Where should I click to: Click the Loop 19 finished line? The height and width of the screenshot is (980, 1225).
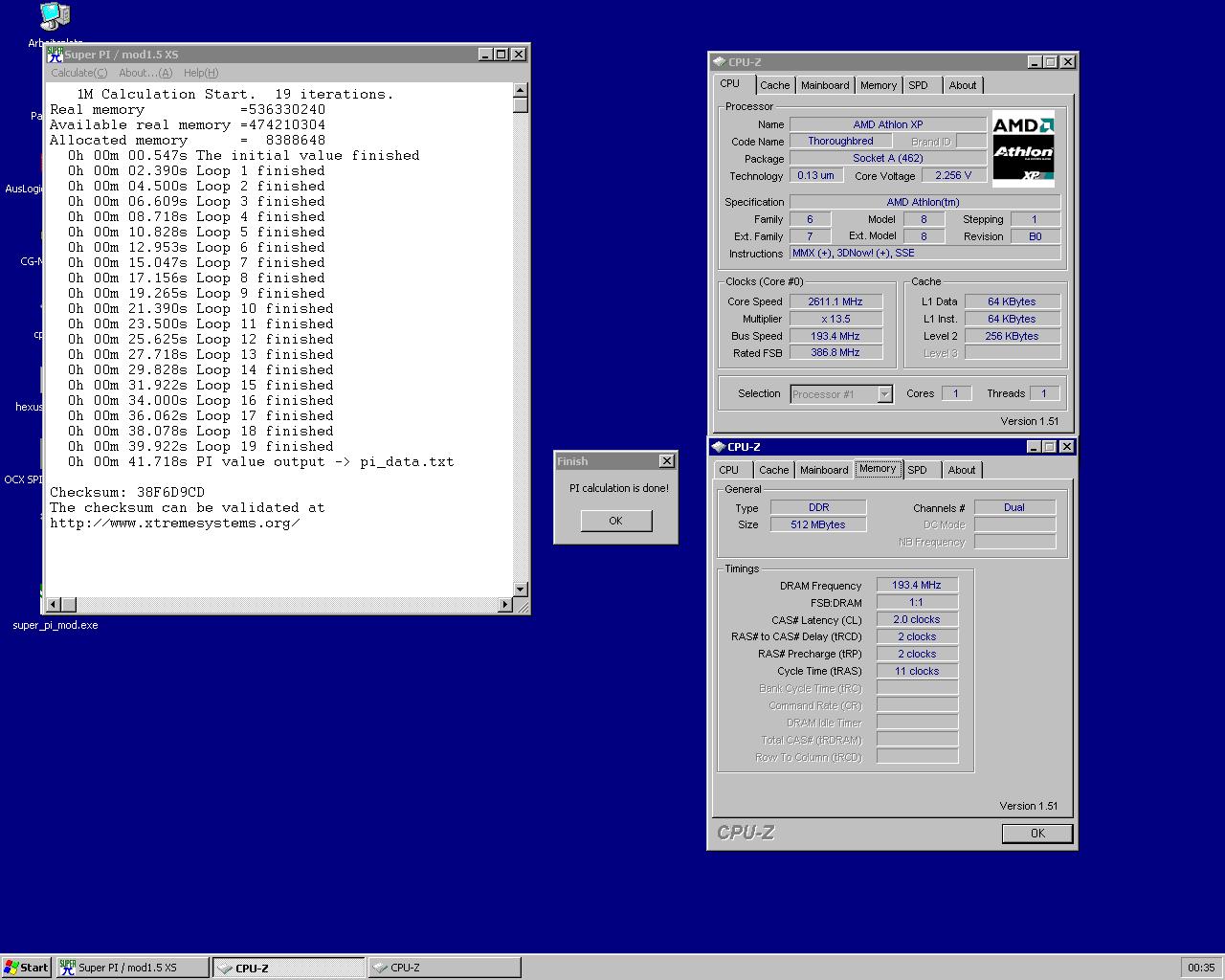(201, 446)
